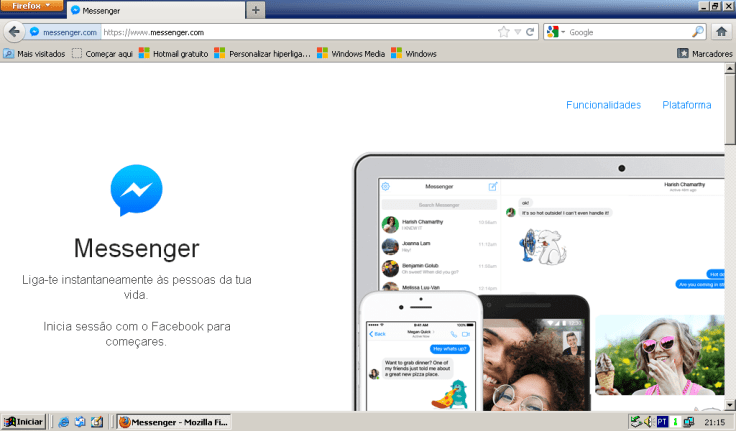Click the Funcionalidades link
The width and height of the screenshot is (736, 431).
click(x=603, y=105)
